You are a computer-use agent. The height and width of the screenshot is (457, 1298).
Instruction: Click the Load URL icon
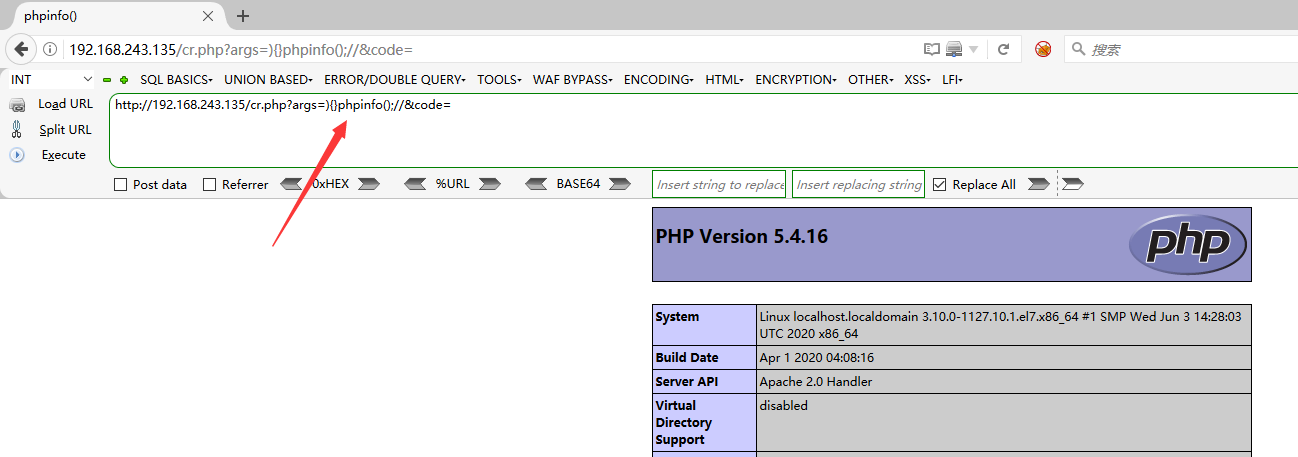17,104
